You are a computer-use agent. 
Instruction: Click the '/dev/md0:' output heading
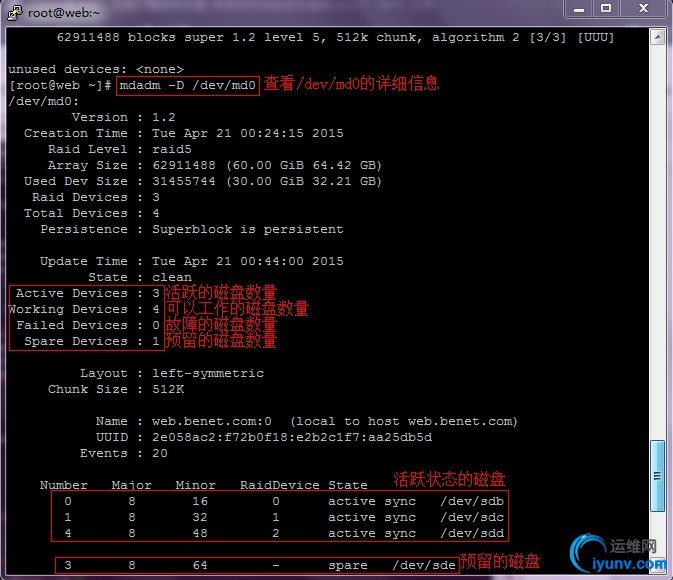click(44, 101)
